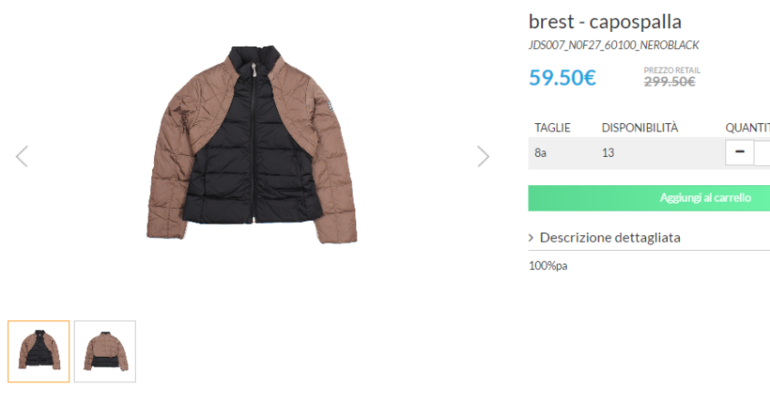This screenshot has height=405, width=770.
Task: Click the quantity input field
Action: click(763, 152)
